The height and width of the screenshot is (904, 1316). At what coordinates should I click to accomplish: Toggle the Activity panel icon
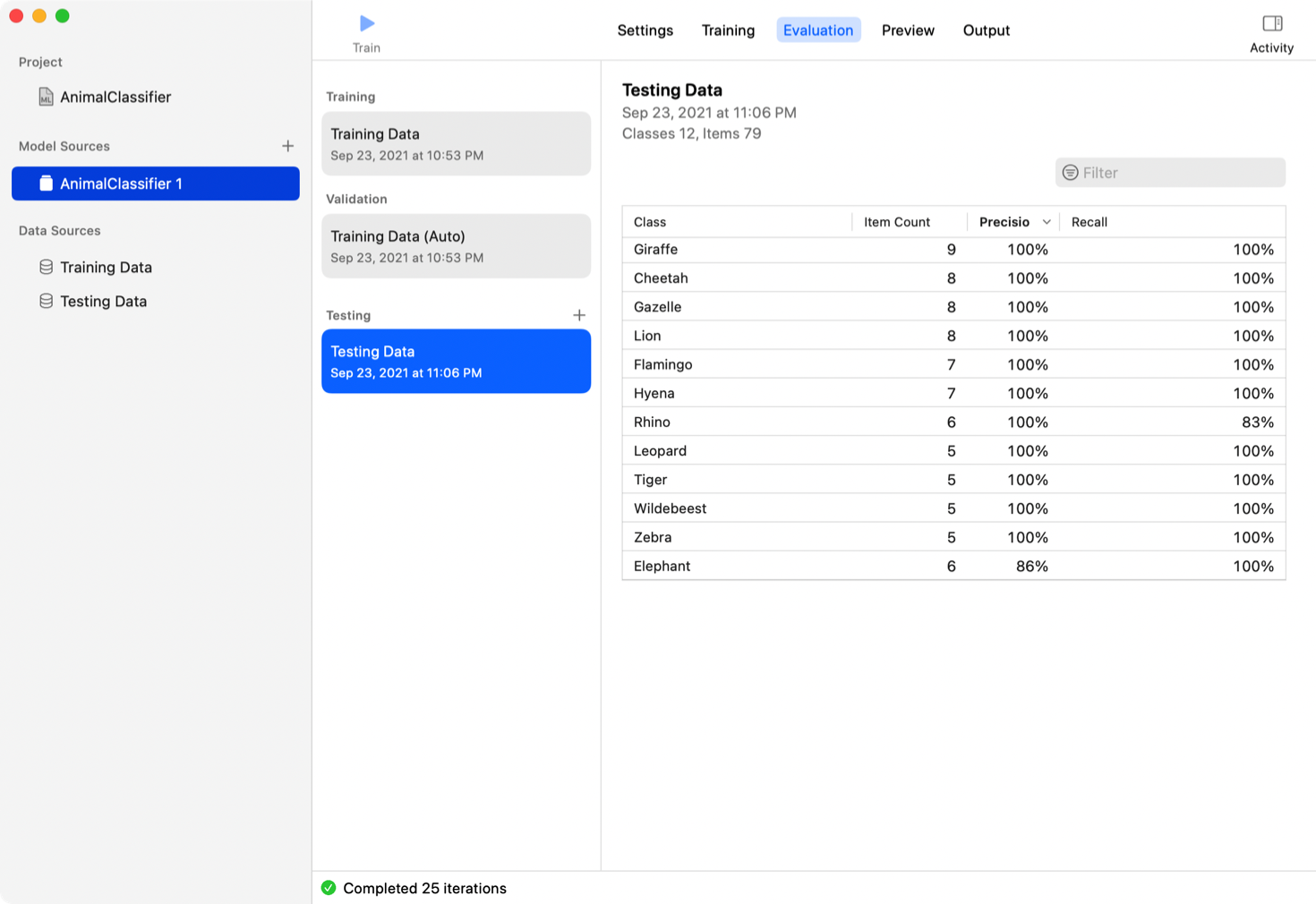(1271, 24)
